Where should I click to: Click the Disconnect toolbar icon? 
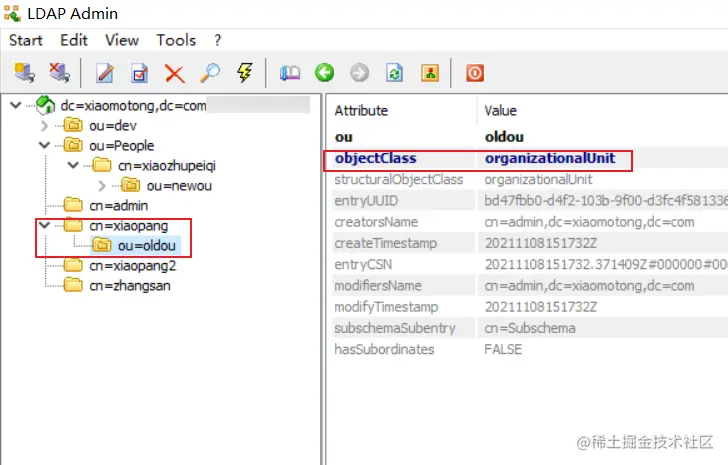59,73
